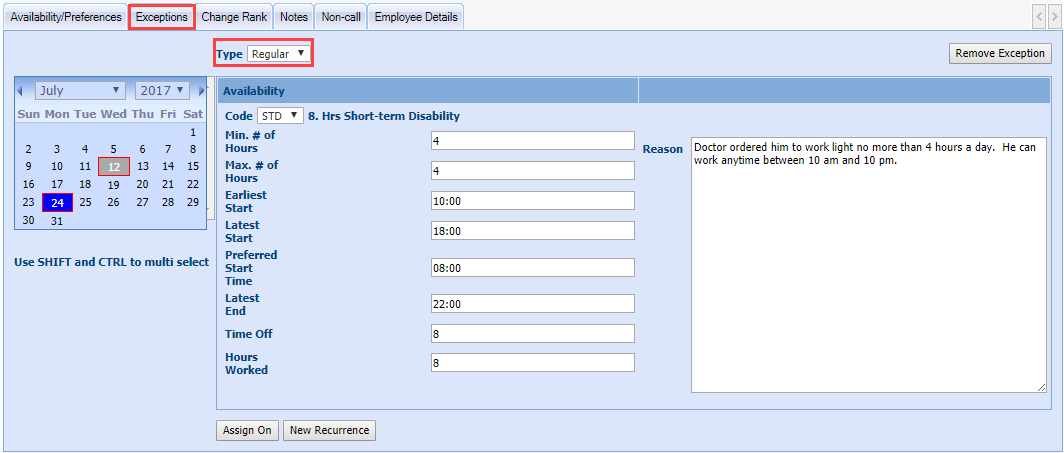Open the month dropdown showing July
The width and height of the screenshot is (1064, 453).
coord(80,91)
